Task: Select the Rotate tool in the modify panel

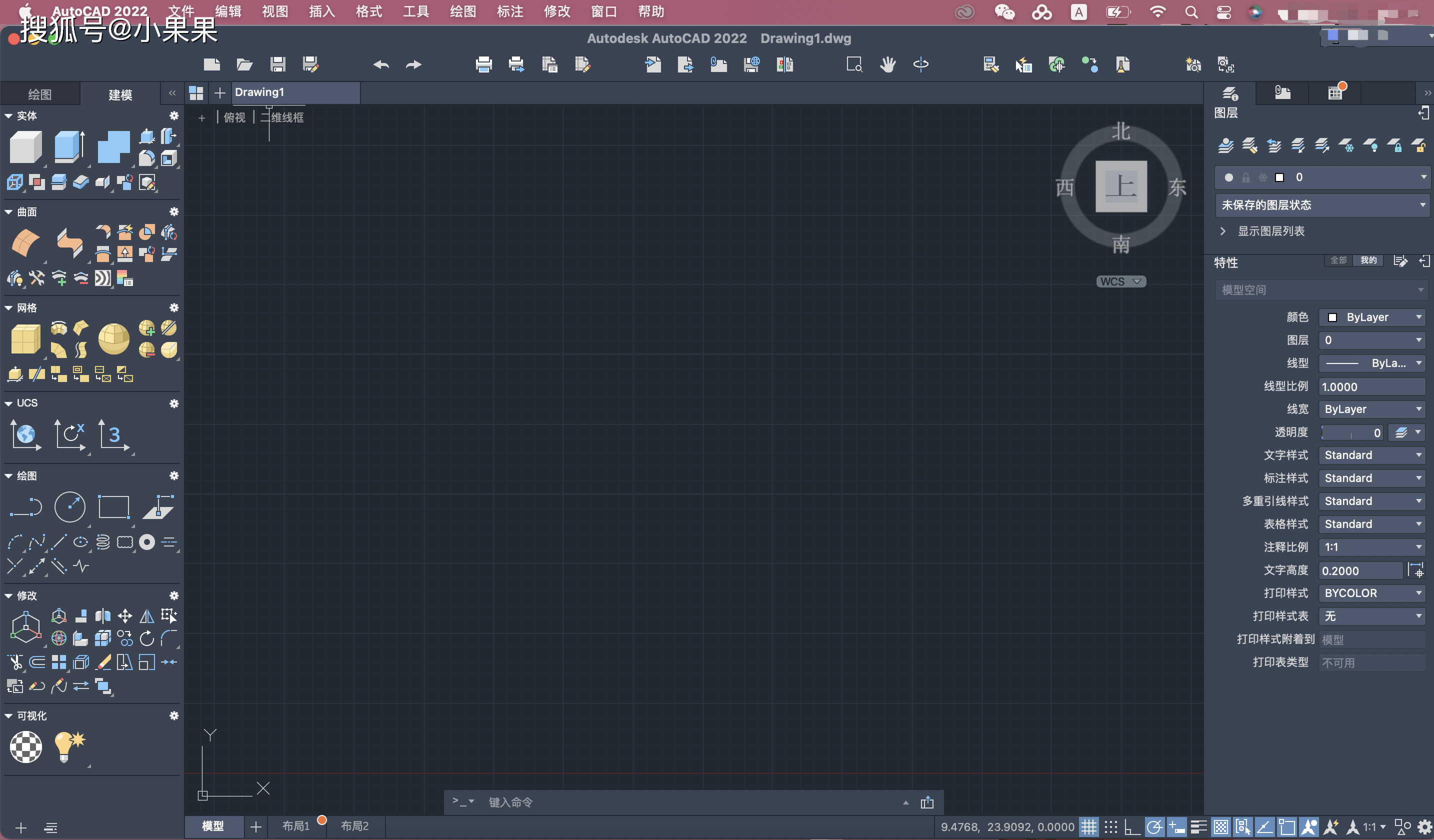Action: [x=147, y=638]
